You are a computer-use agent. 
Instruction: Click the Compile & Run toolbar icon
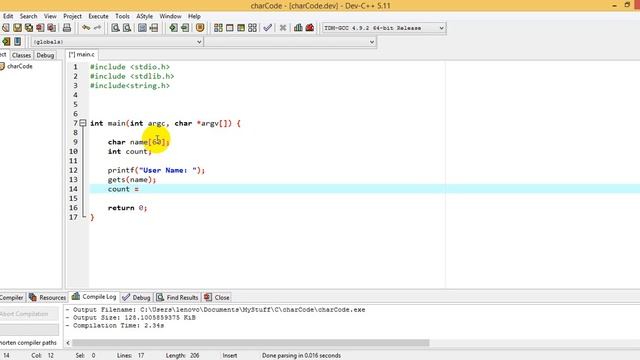tap(241, 28)
